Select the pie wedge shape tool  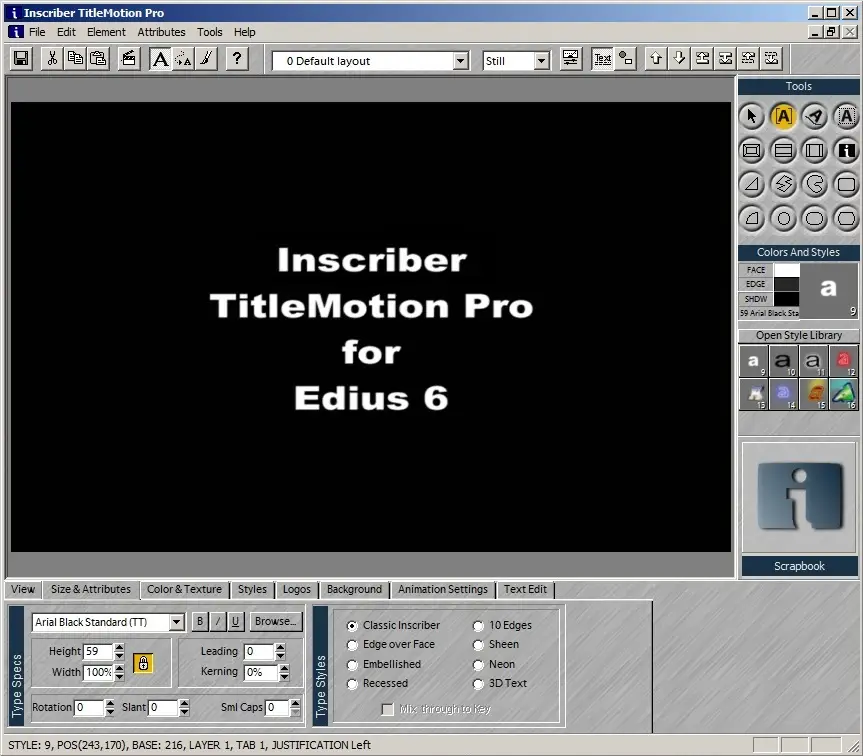pos(815,184)
